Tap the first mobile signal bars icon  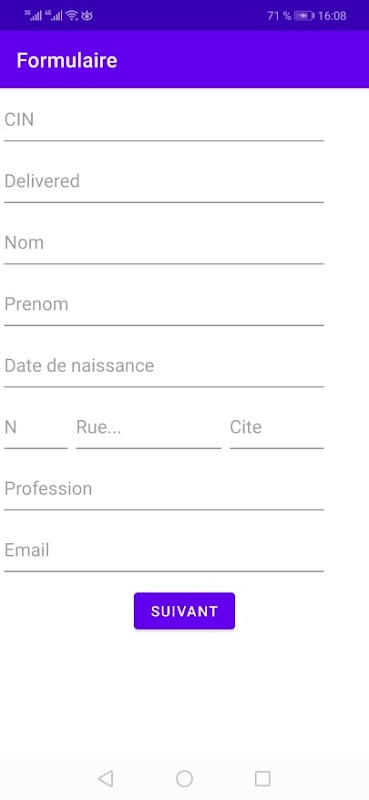33,16
